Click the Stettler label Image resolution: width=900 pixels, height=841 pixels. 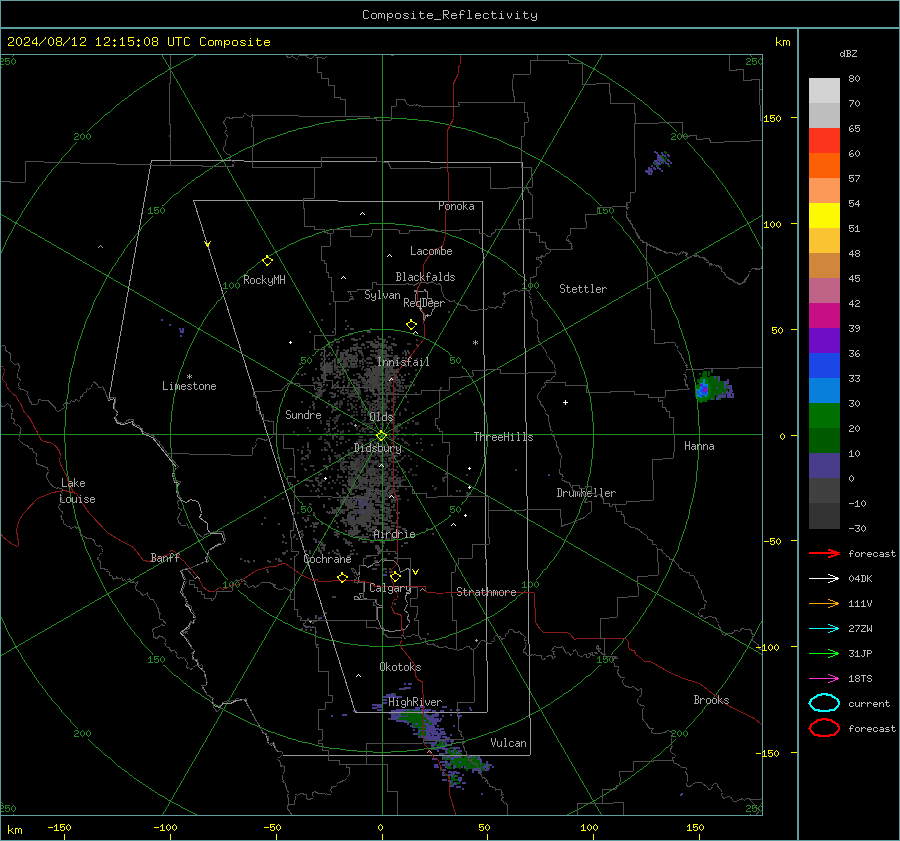click(583, 289)
